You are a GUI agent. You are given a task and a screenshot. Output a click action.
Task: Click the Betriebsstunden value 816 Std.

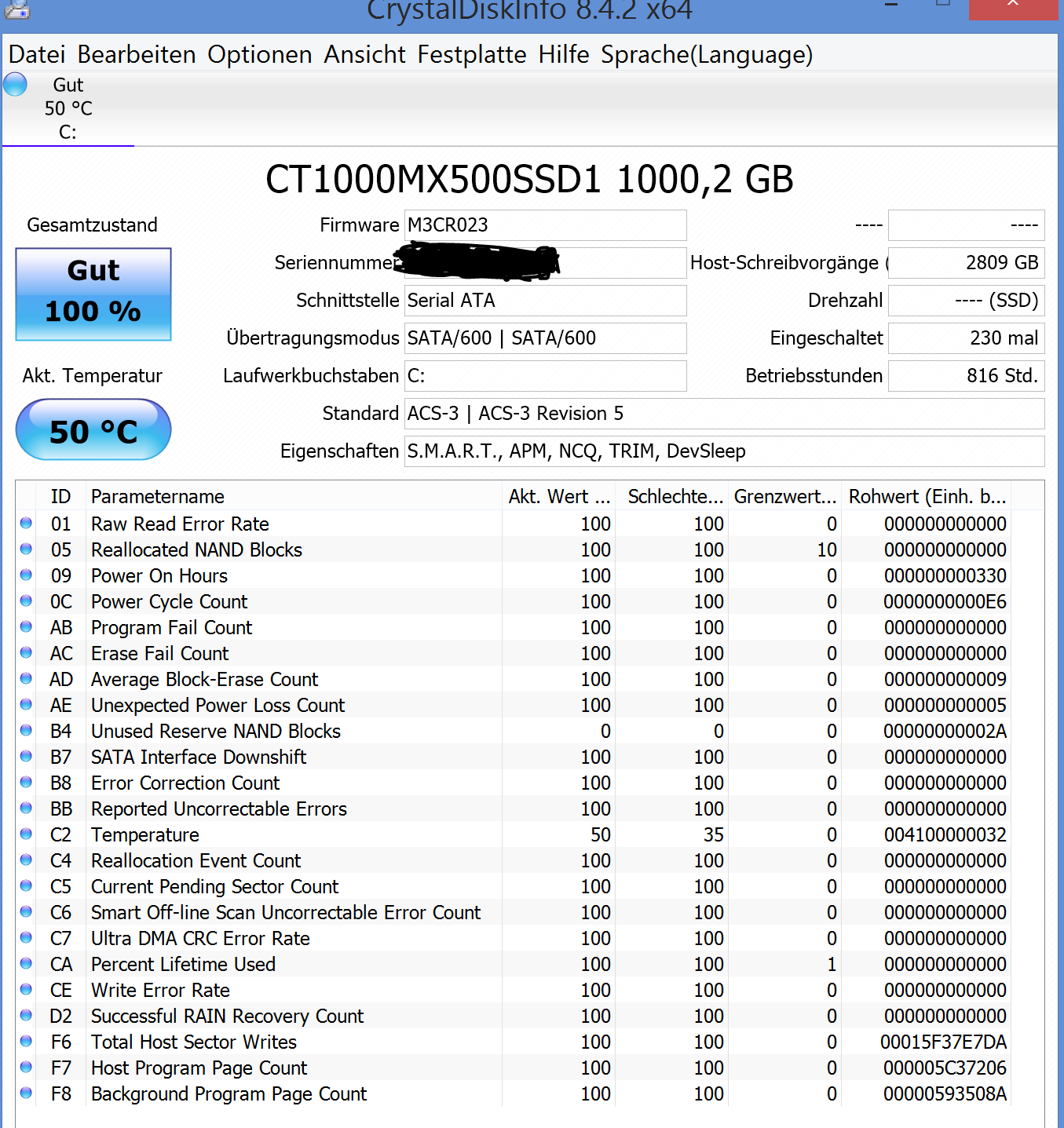967,376
